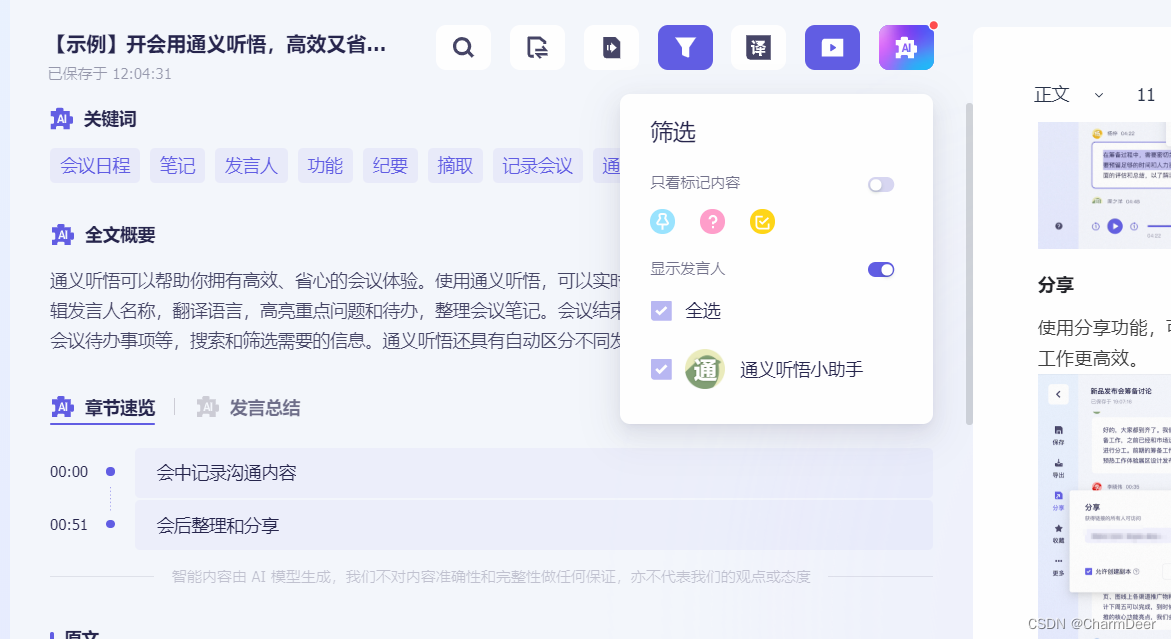Screen dimensions: 1171x639
Task: Select the blue pin marker filter
Action: (662, 222)
